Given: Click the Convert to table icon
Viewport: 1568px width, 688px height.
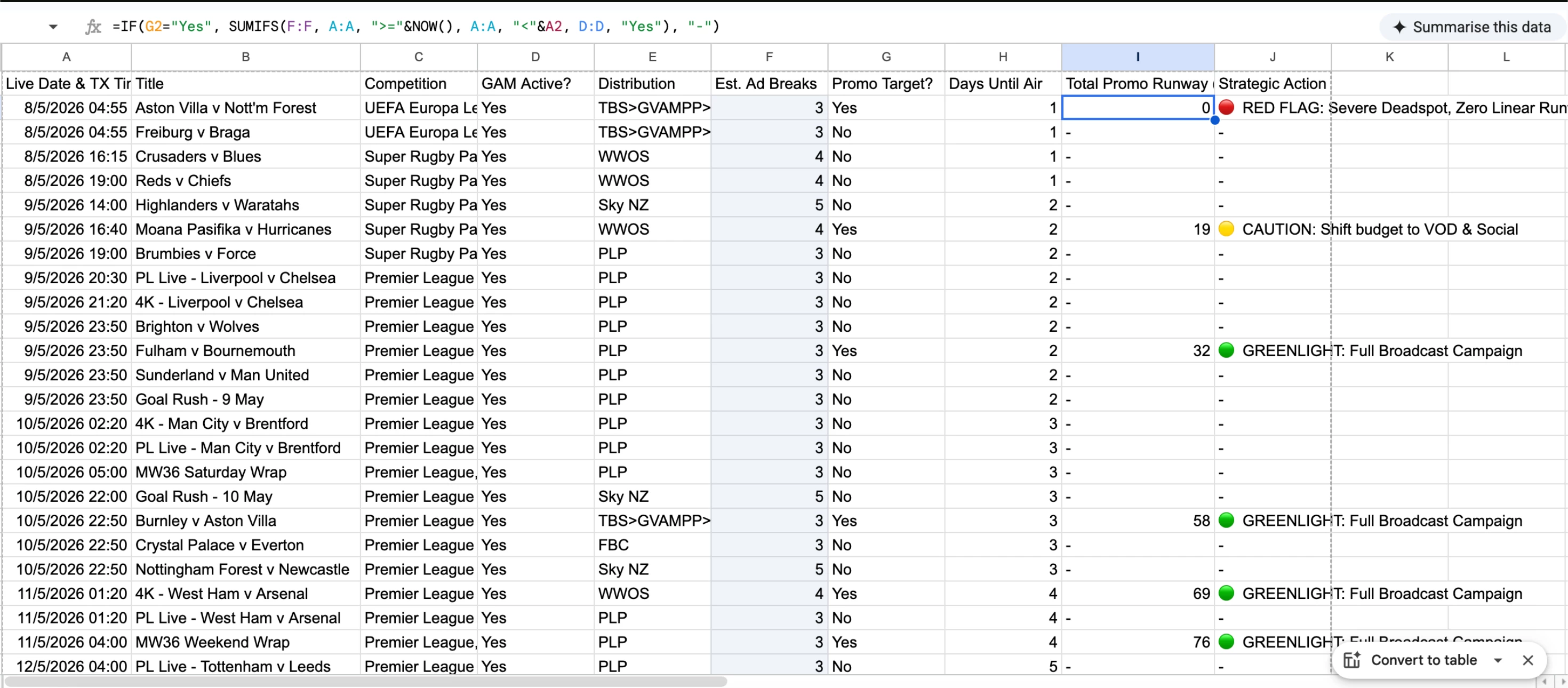Looking at the screenshot, I should coord(1351,660).
